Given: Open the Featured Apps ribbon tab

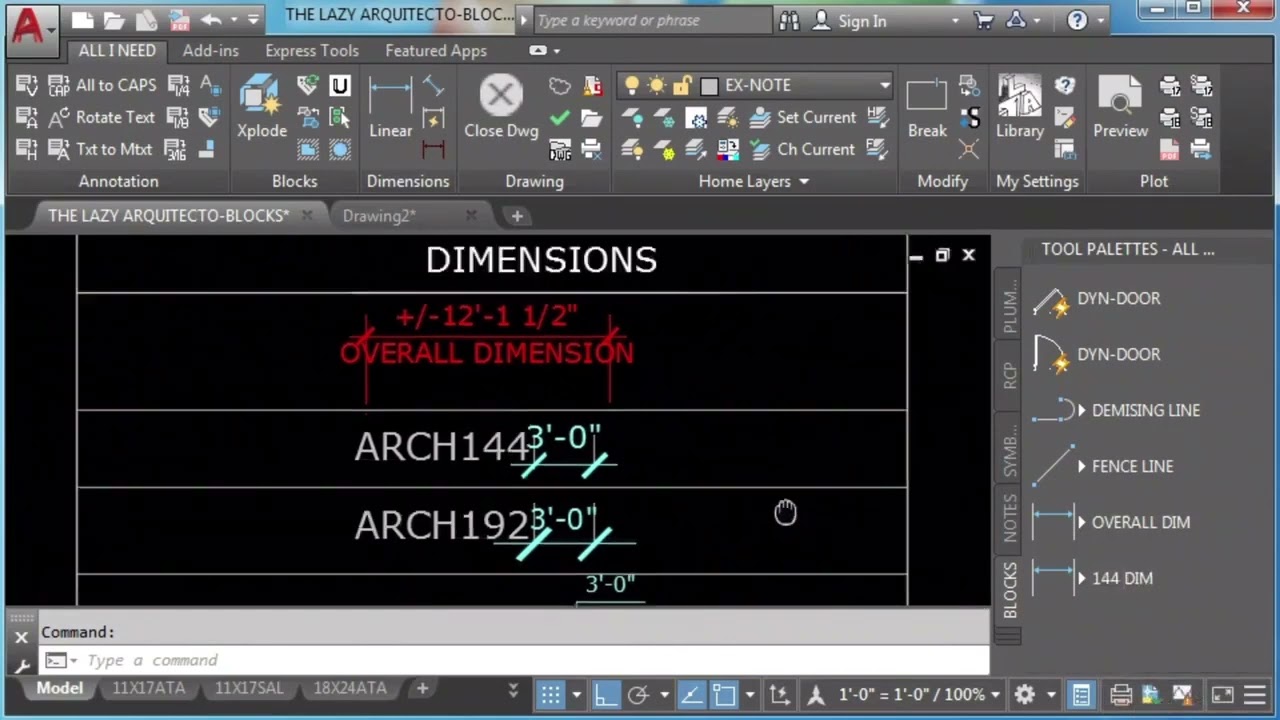Looking at the screenshot, I should click(x=436, y=50).
